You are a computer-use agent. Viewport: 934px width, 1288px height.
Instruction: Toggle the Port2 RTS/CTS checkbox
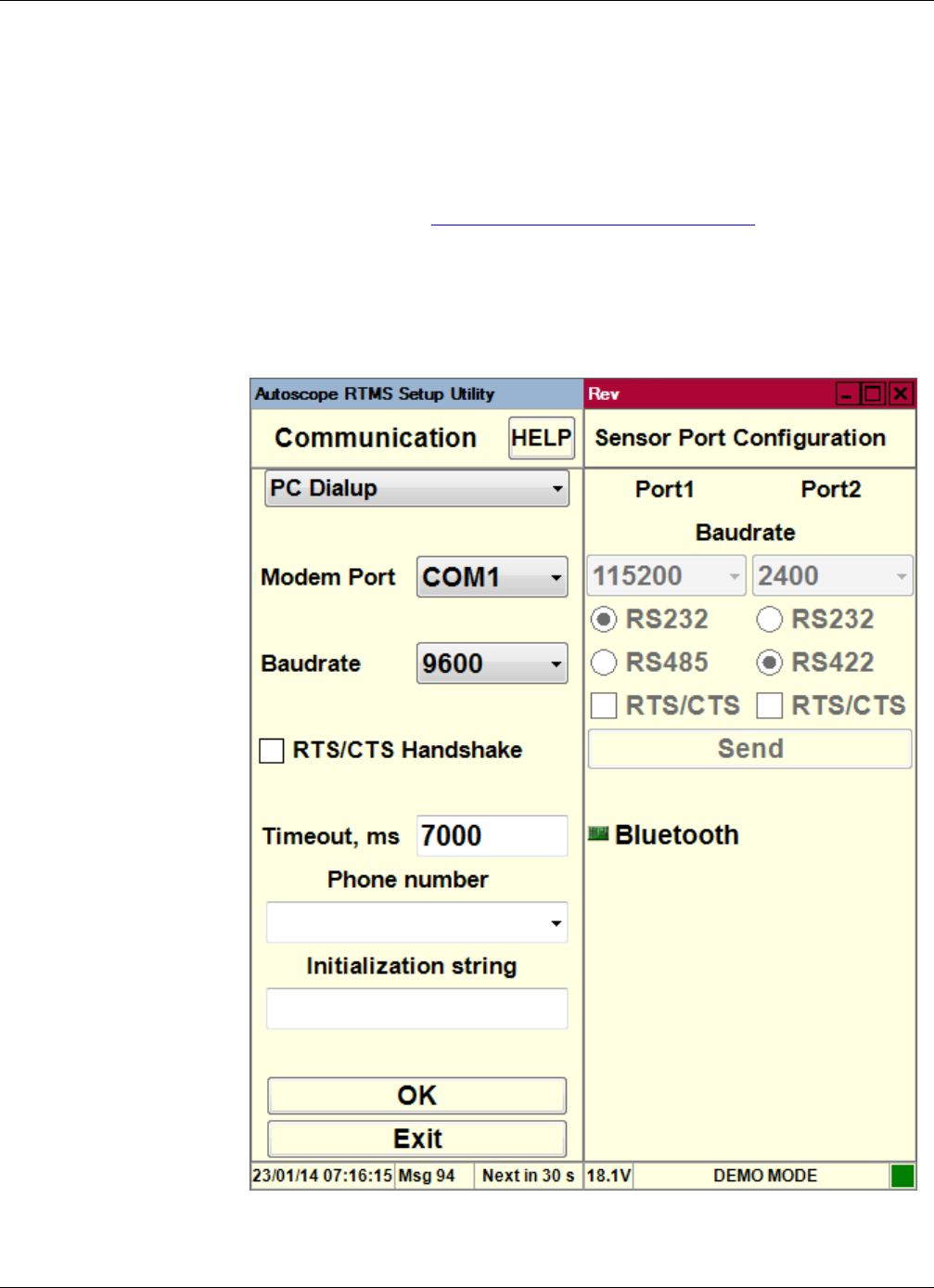pos(769,705)
